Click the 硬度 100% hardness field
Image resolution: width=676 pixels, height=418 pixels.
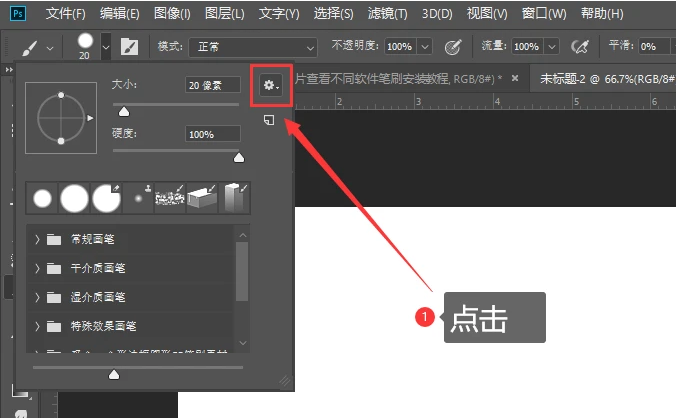pos(213,134)
